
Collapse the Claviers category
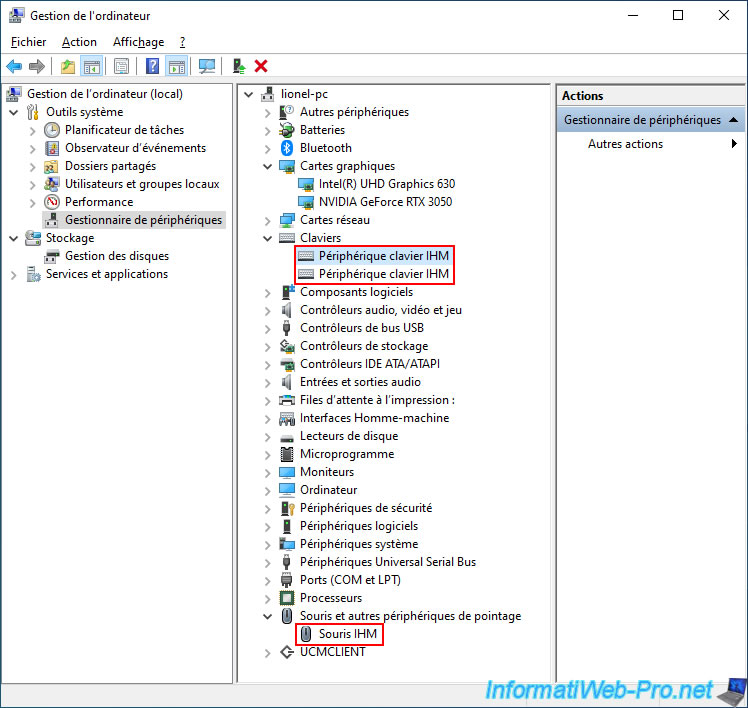point(267,238)
